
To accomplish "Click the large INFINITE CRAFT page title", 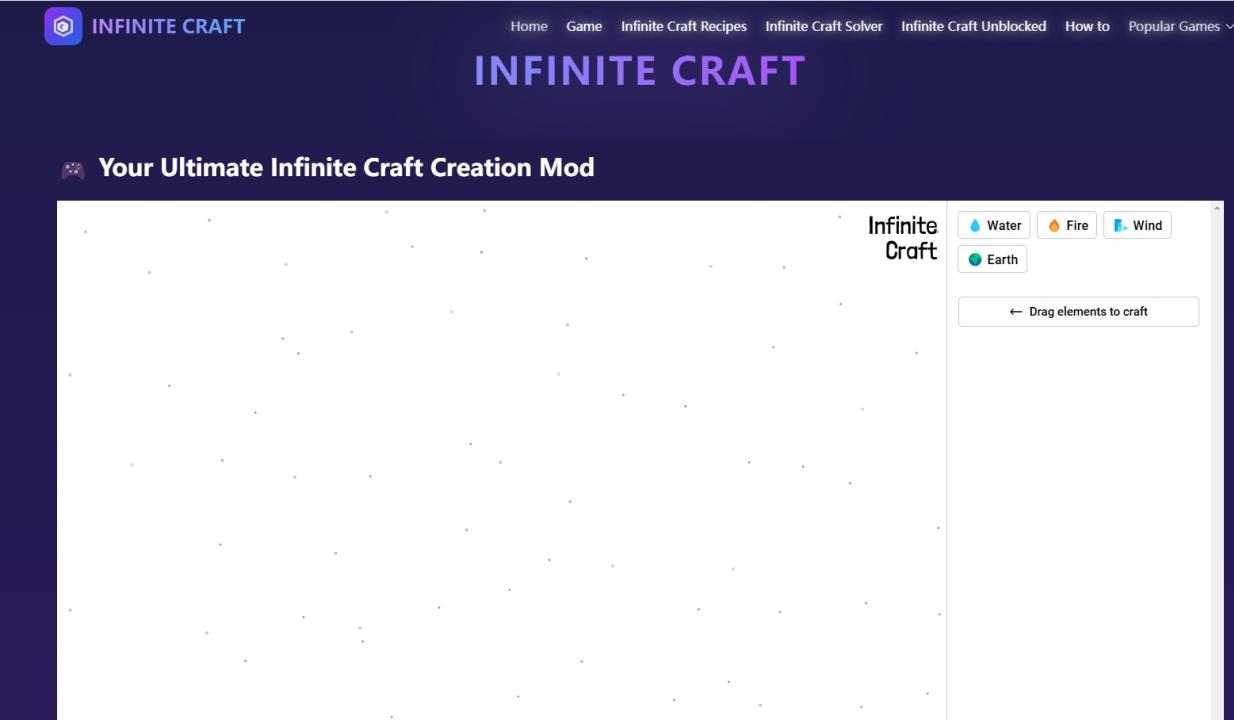I will (x=639, y=71).
